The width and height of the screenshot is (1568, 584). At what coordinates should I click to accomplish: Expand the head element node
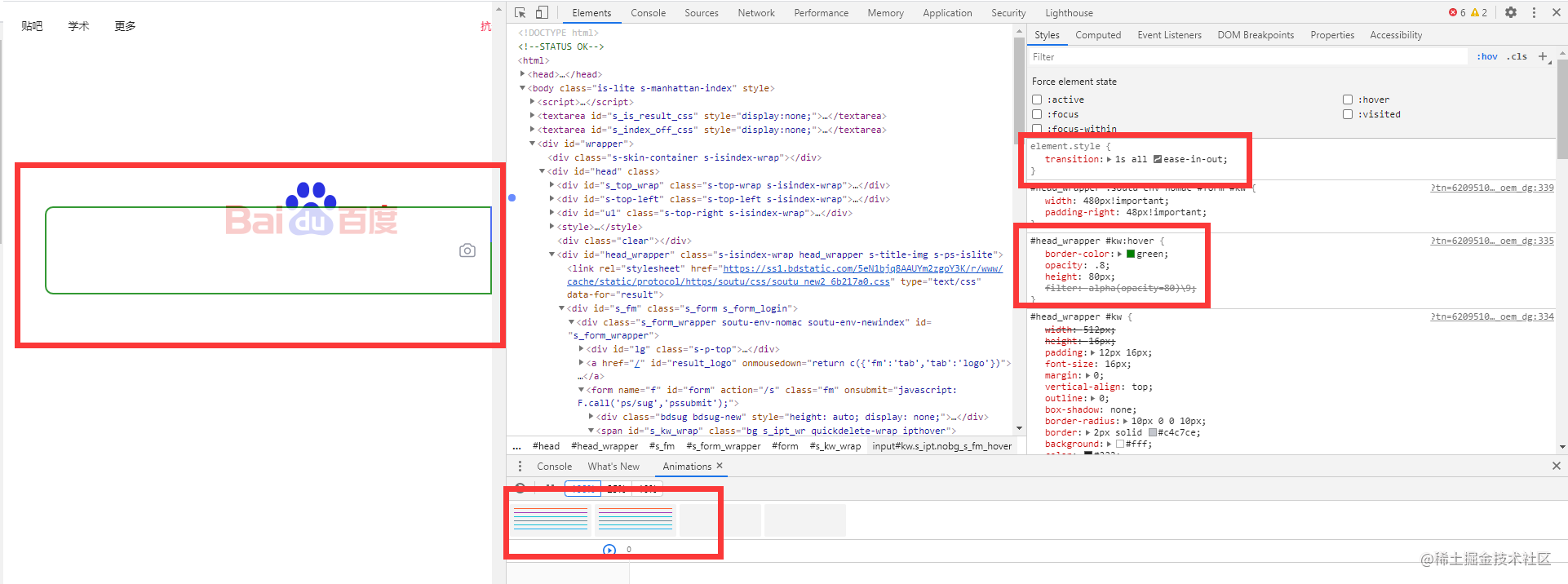click(x=523, y=74)
